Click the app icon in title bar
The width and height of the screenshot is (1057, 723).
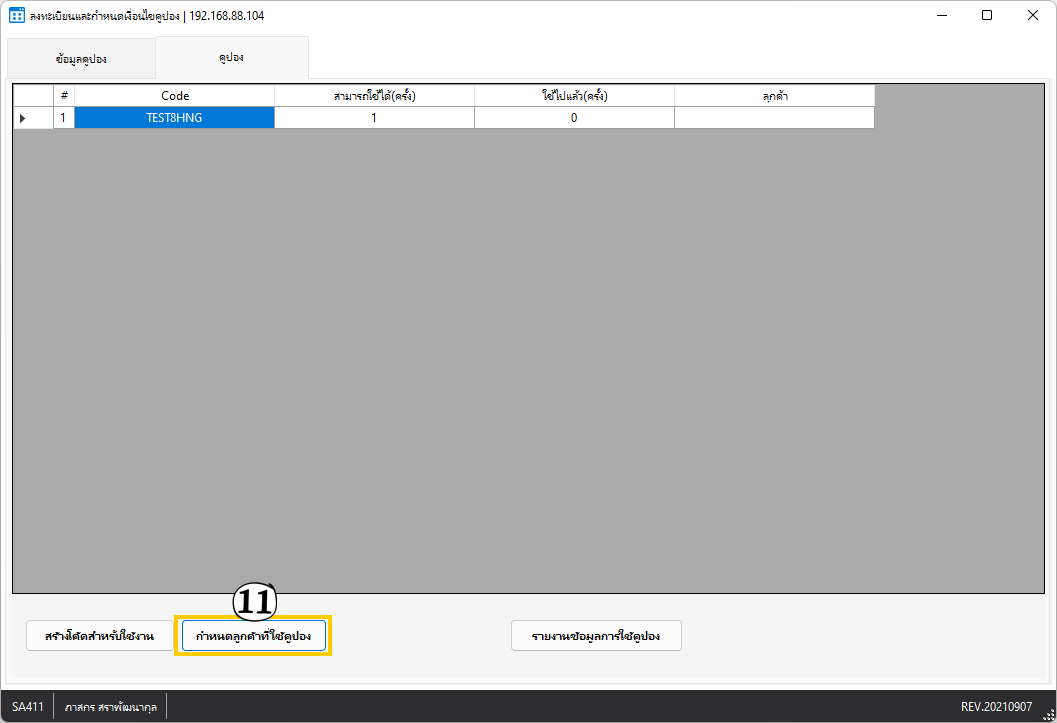pos(17,16)
